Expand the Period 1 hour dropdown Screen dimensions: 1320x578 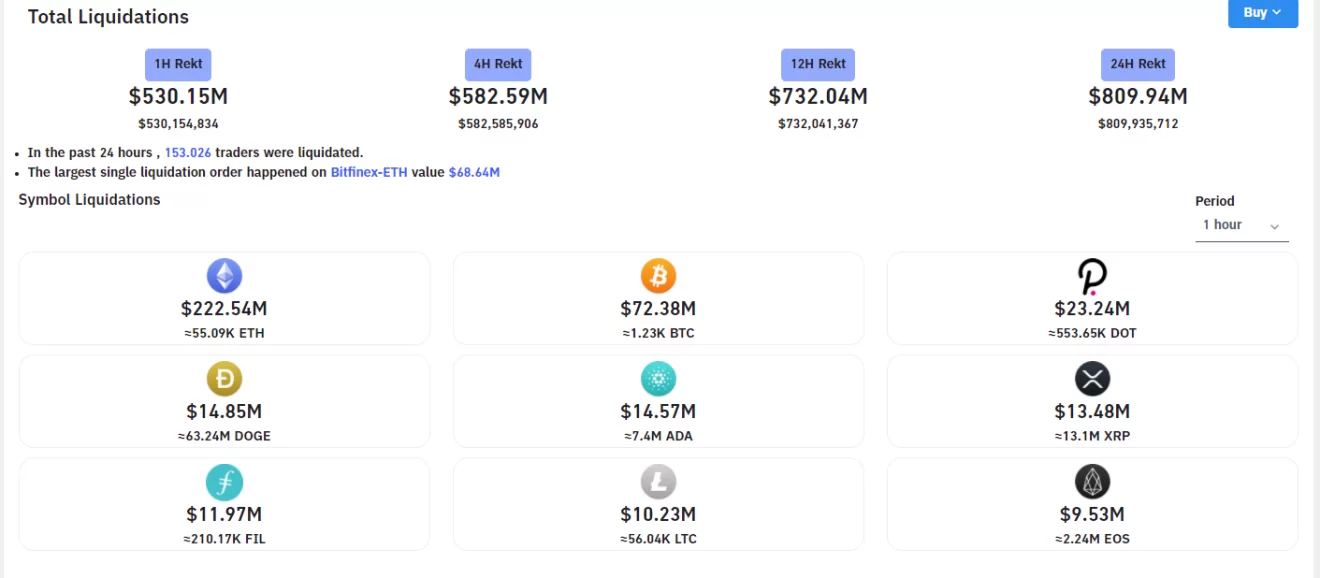tap(1241, 226)
